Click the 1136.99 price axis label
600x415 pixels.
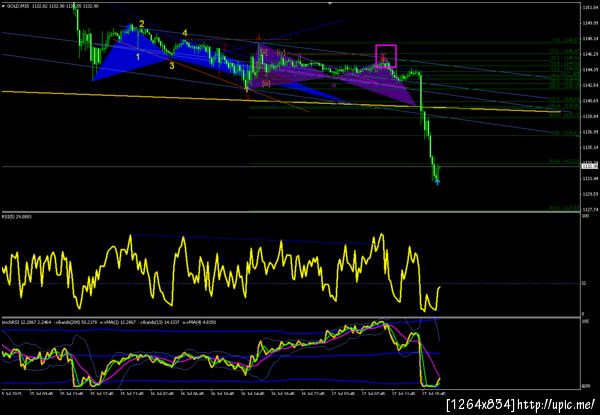[x=589, y=132]
